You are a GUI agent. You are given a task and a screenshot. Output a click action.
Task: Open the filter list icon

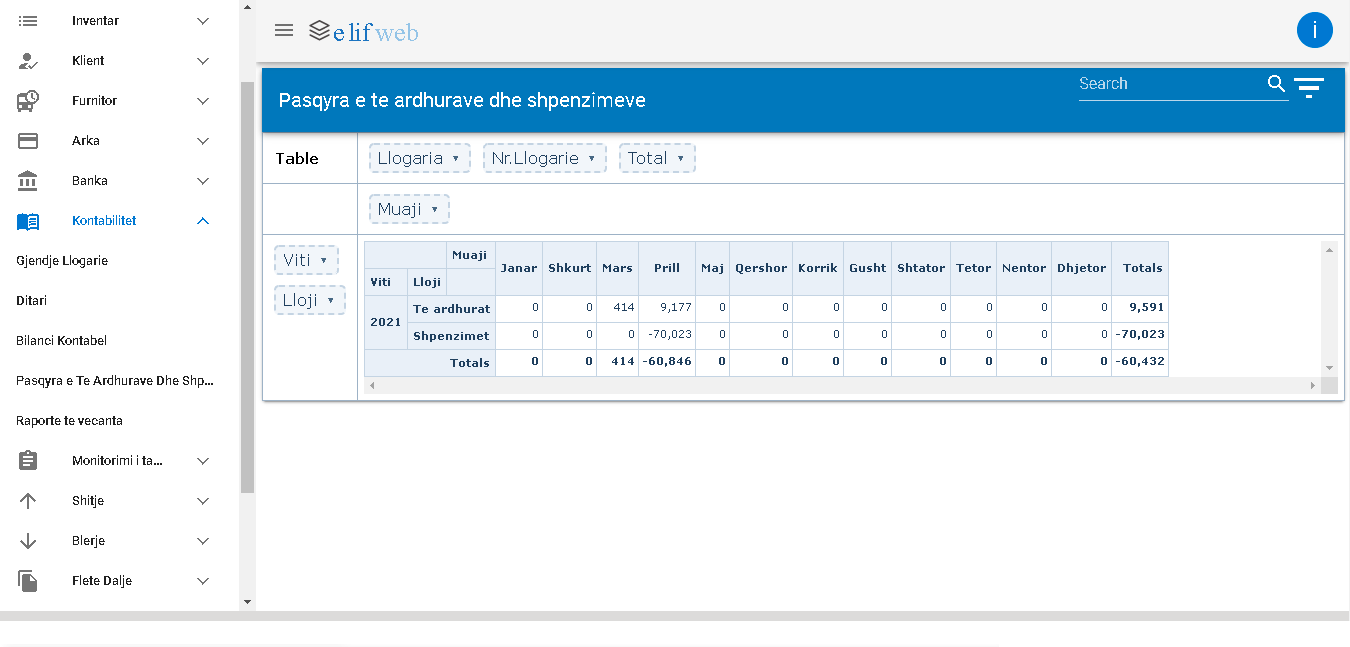1309,88
